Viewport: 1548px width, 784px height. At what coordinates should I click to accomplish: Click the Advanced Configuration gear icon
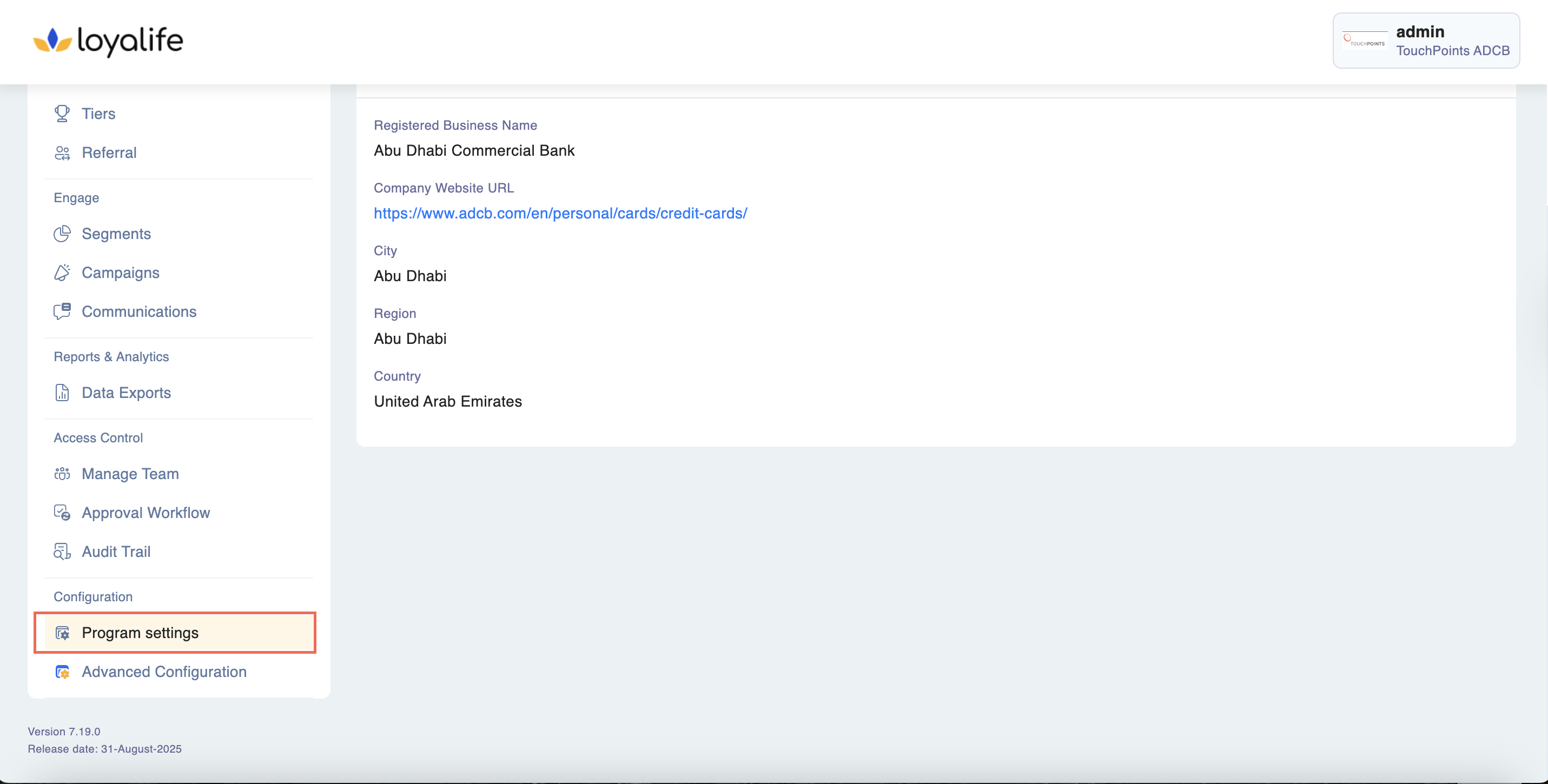tap(62, 672)
